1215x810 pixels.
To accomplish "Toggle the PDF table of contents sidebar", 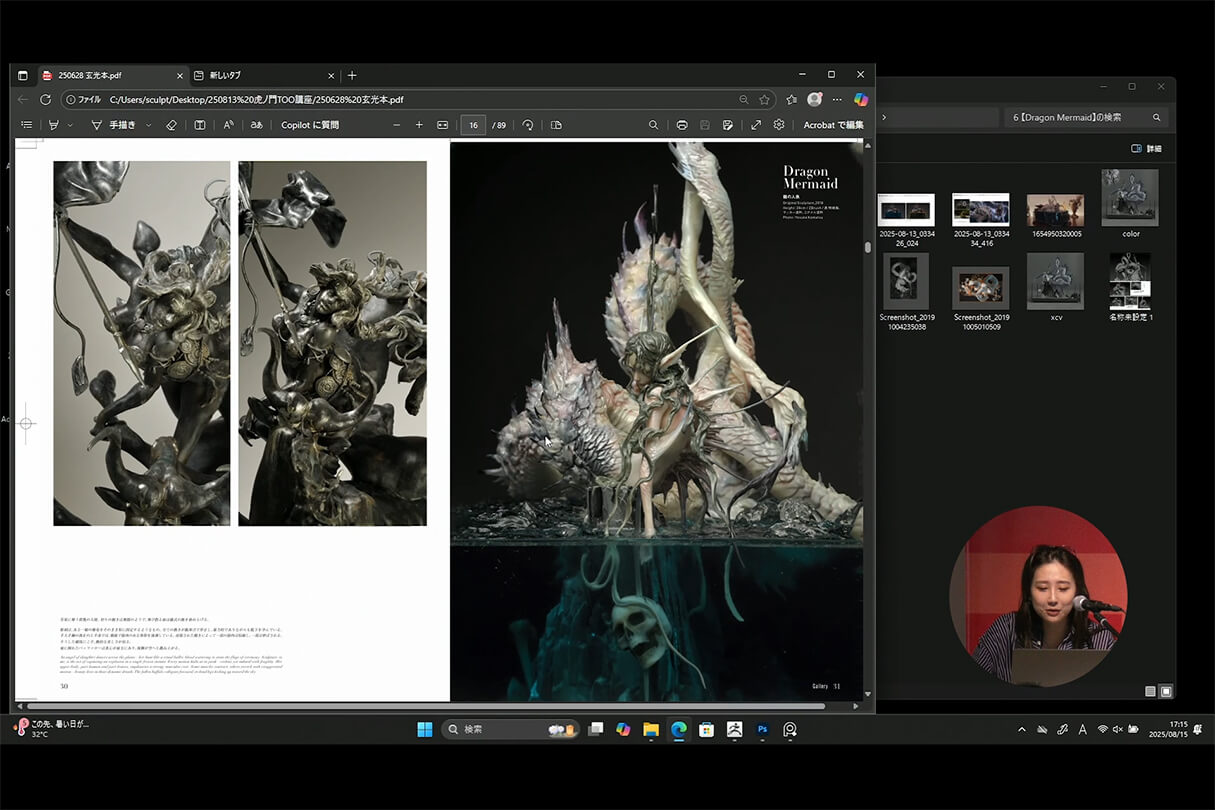I will point(27,125).
